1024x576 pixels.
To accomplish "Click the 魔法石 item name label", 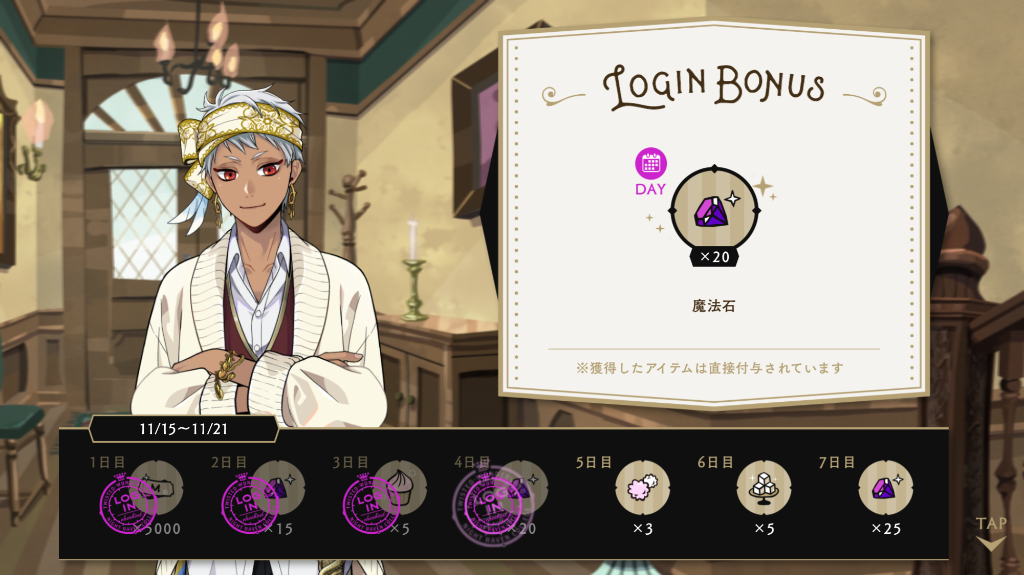I will tap(714, 306).
